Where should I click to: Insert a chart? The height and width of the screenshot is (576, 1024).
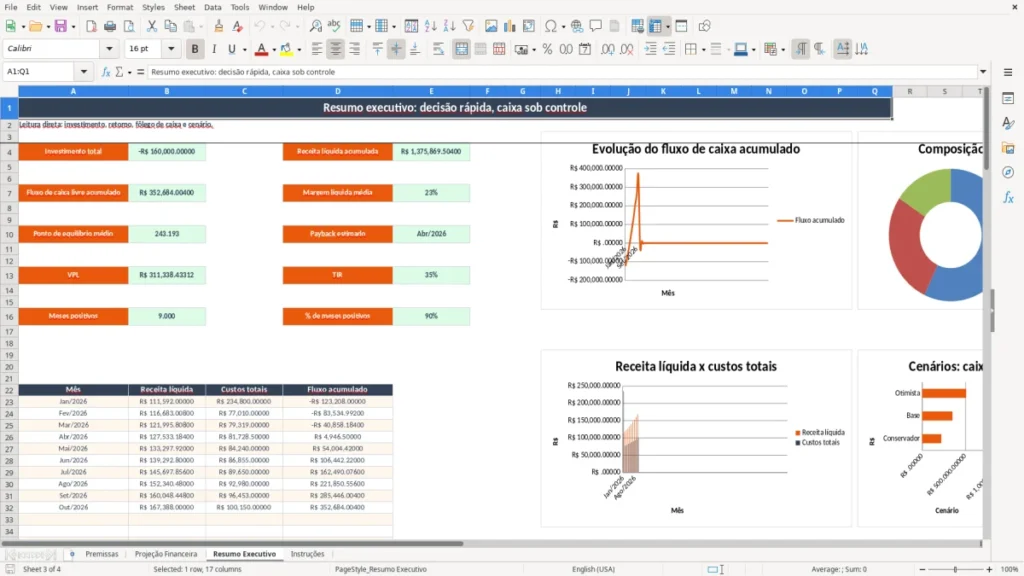pos(510,26)
